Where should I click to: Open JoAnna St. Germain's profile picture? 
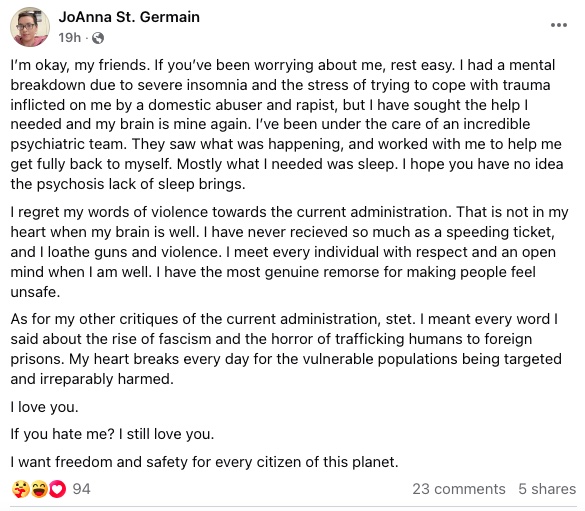tap(30, 27)
